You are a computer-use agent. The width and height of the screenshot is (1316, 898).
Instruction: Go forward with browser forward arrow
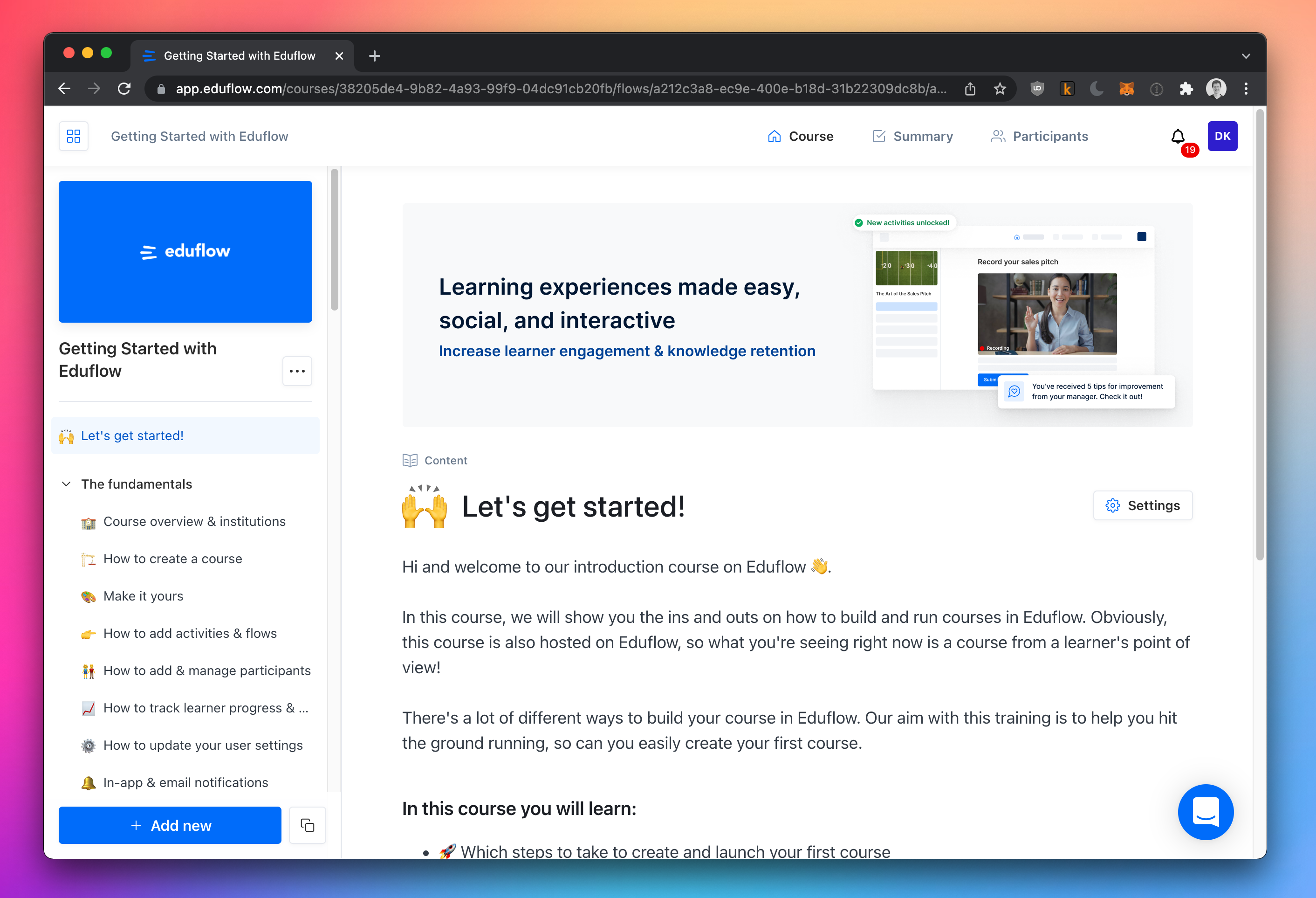[94, 89]
